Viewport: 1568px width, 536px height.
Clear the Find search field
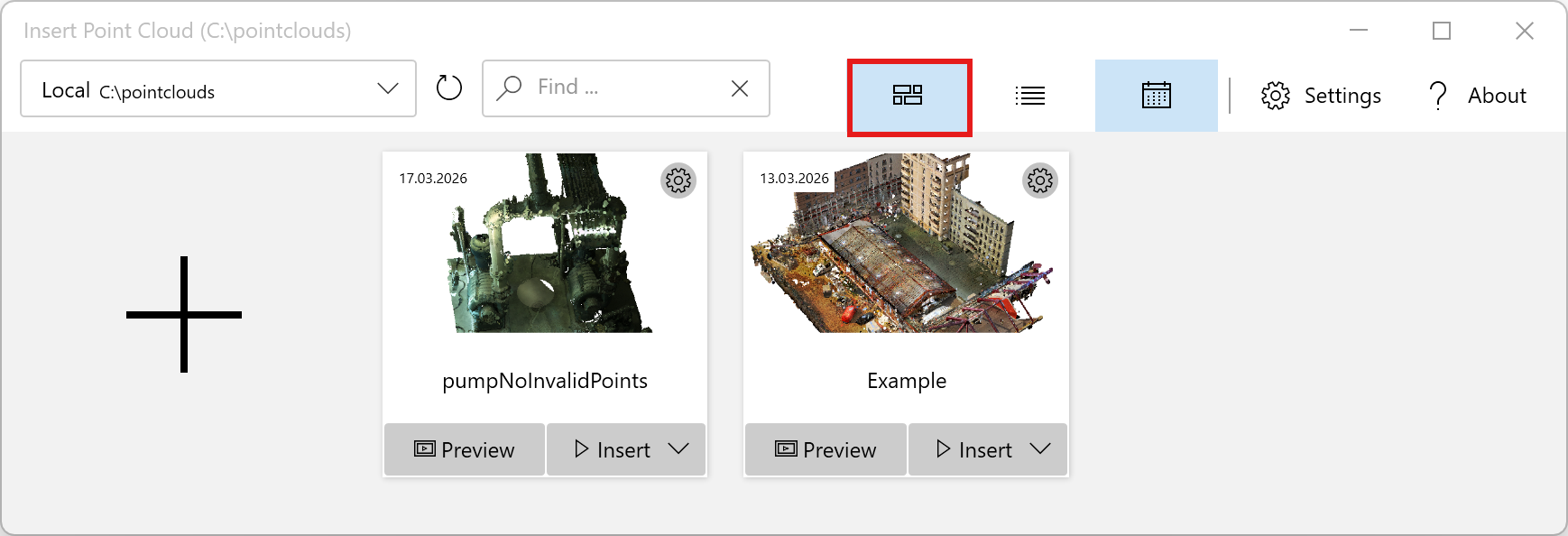(740, 88)
